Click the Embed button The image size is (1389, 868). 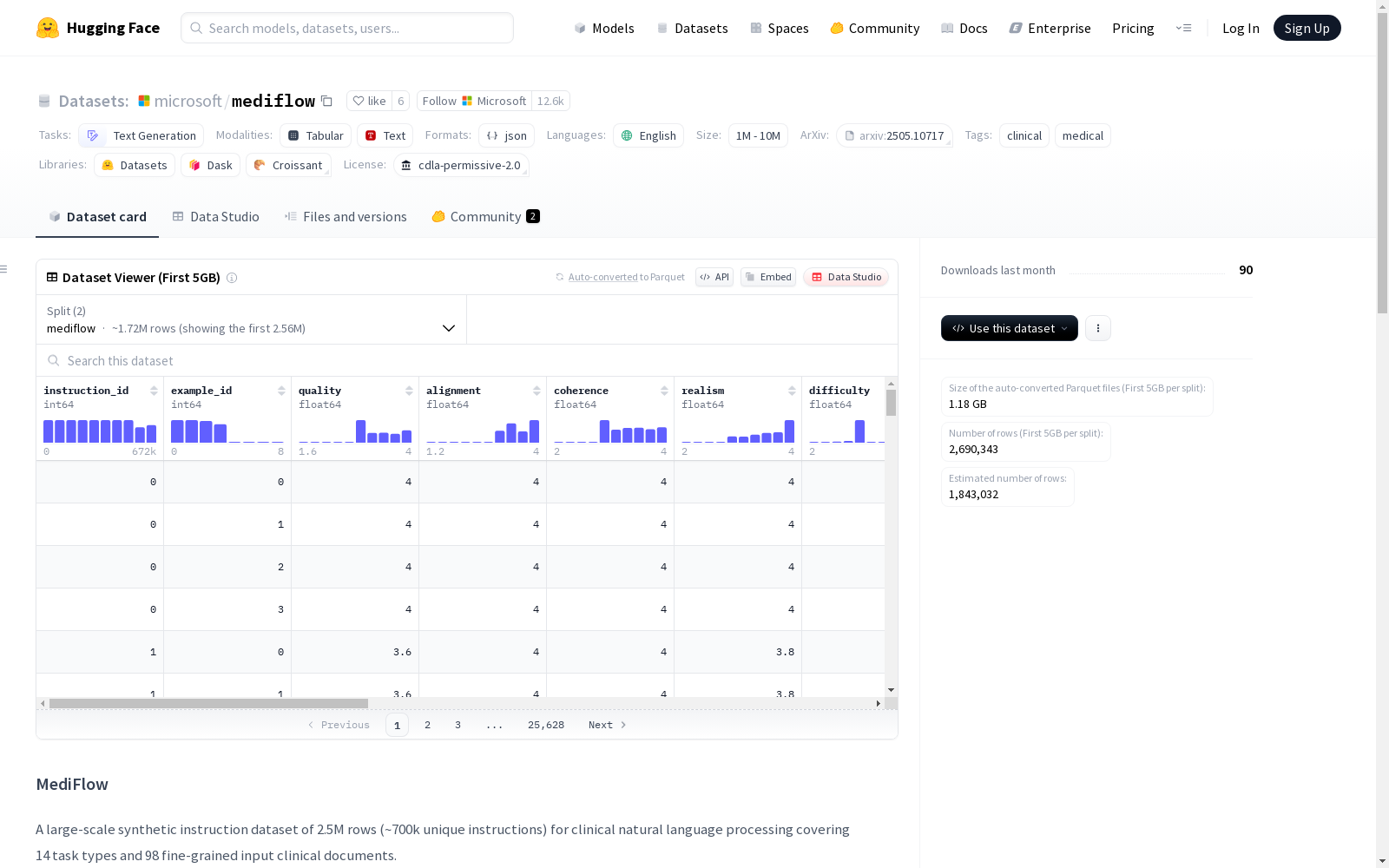coord(768,277)
